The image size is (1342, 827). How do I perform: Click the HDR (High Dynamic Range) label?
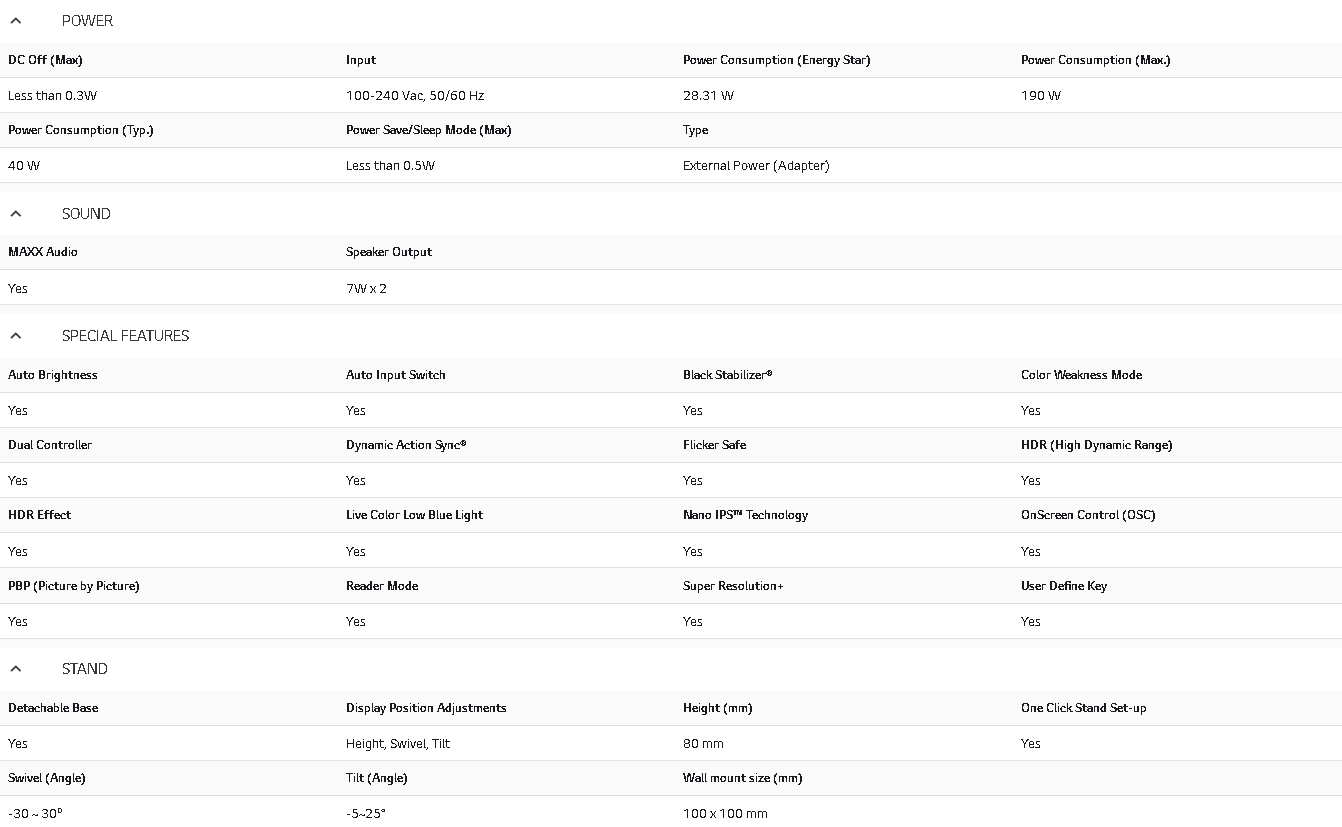pos(1096,445)
